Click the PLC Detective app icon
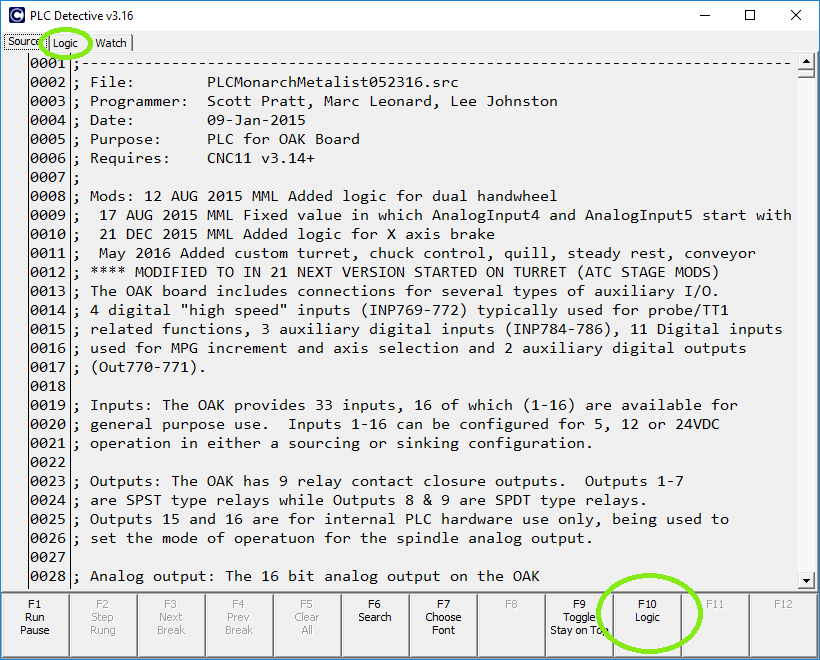 point(17,16)
